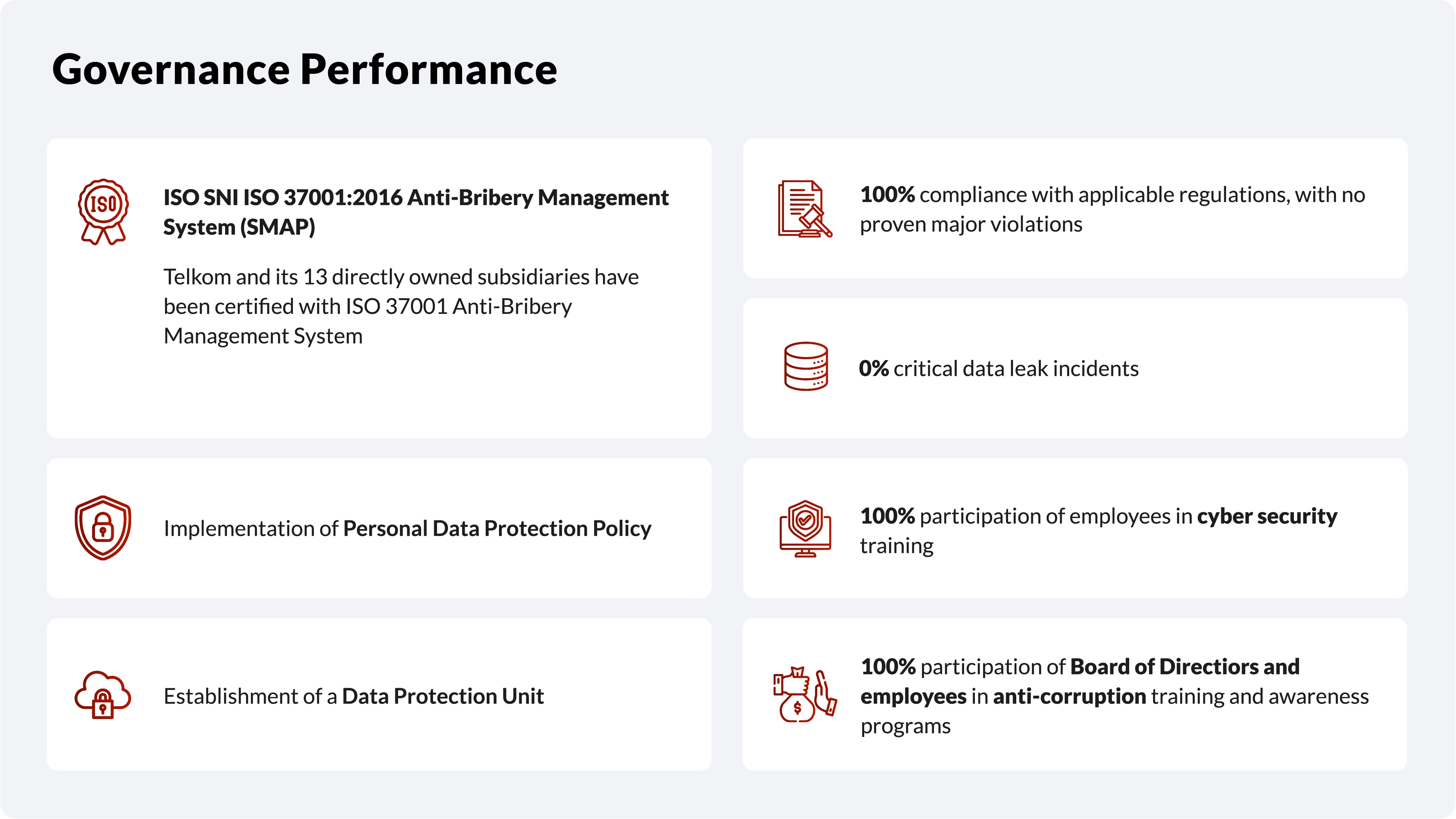Click the Personal Data Protection Policy text

coord(497,529)
